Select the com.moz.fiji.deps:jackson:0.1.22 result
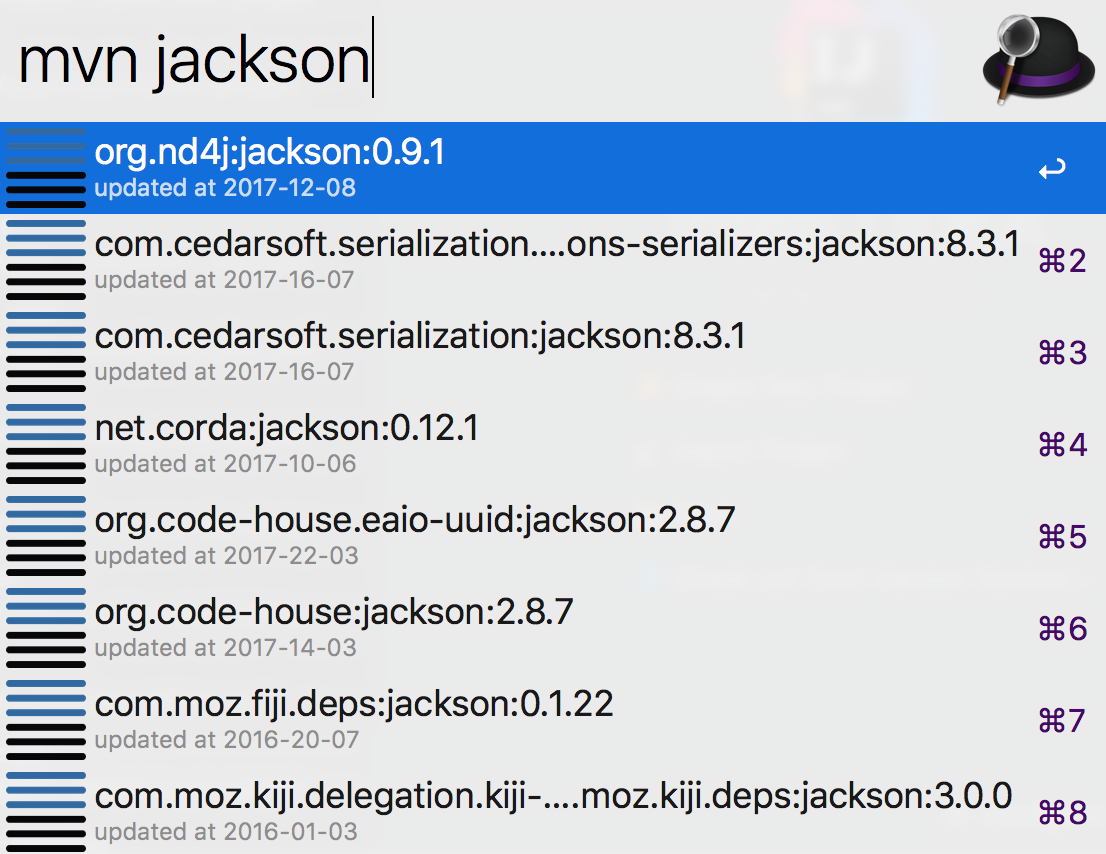This screenshot has height=854, width=1106. tap(553, 720)
